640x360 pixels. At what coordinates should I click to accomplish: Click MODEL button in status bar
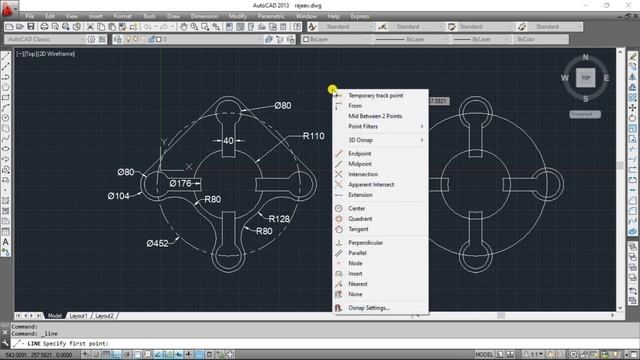pos(484,355)
